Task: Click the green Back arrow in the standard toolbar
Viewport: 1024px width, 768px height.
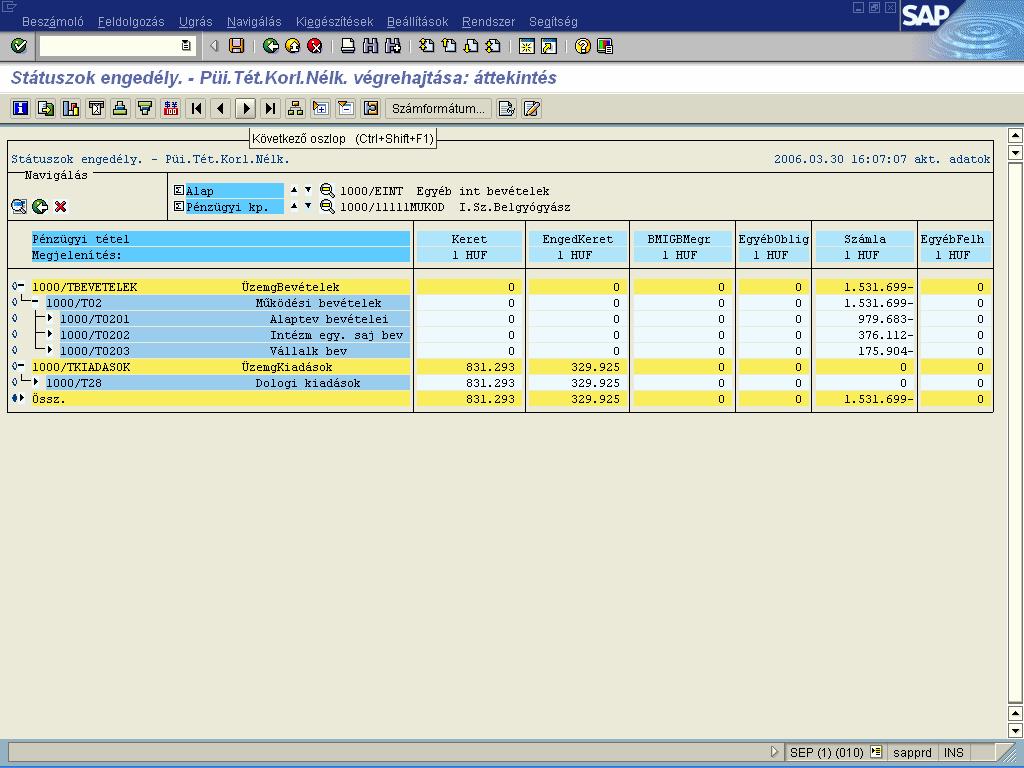Action: [270, 46]
